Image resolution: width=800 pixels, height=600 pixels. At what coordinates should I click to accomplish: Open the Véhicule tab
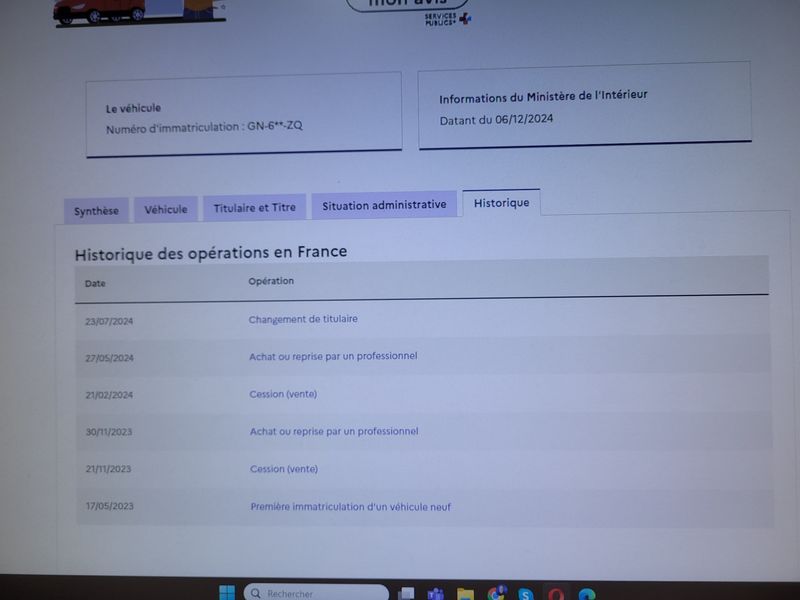[x=166, y=209]
